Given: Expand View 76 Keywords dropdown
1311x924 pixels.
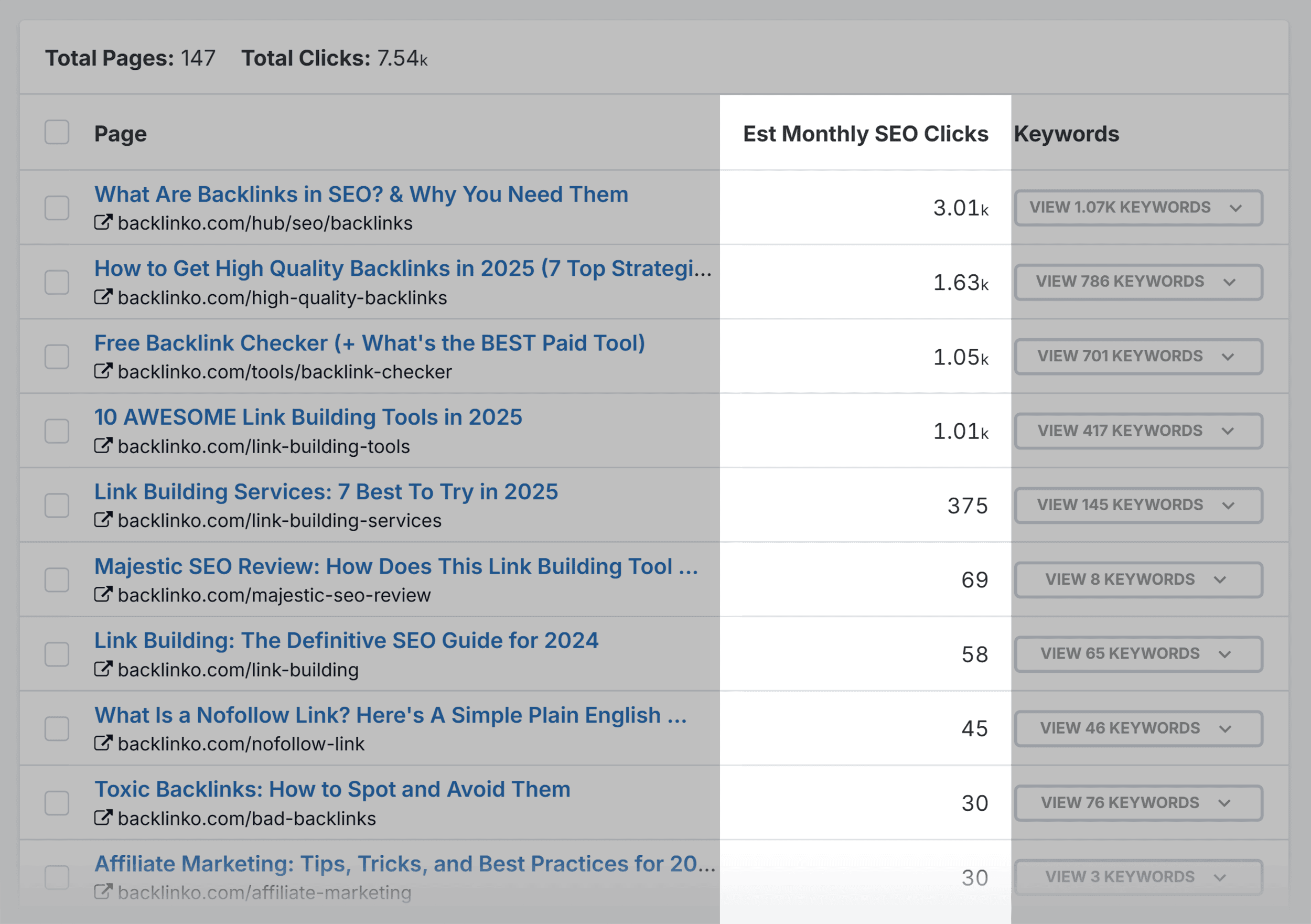Looking at the screenshot, I should tap(1138, 803).
